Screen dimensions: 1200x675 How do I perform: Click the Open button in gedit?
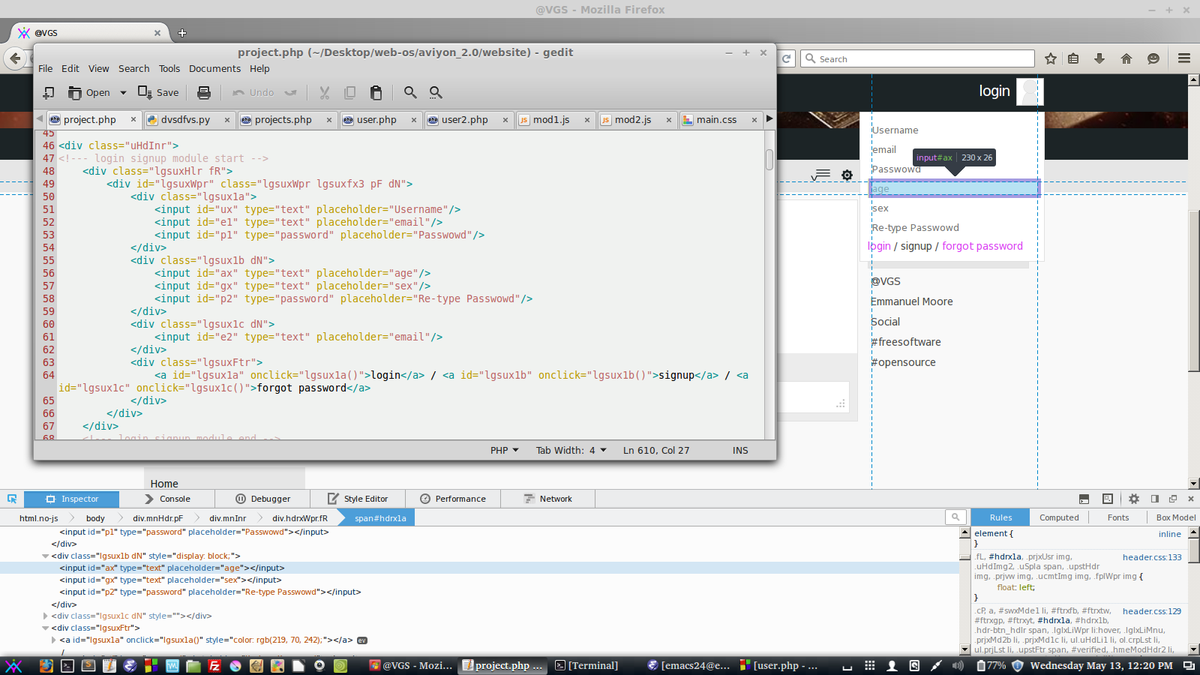click(89, 92)
